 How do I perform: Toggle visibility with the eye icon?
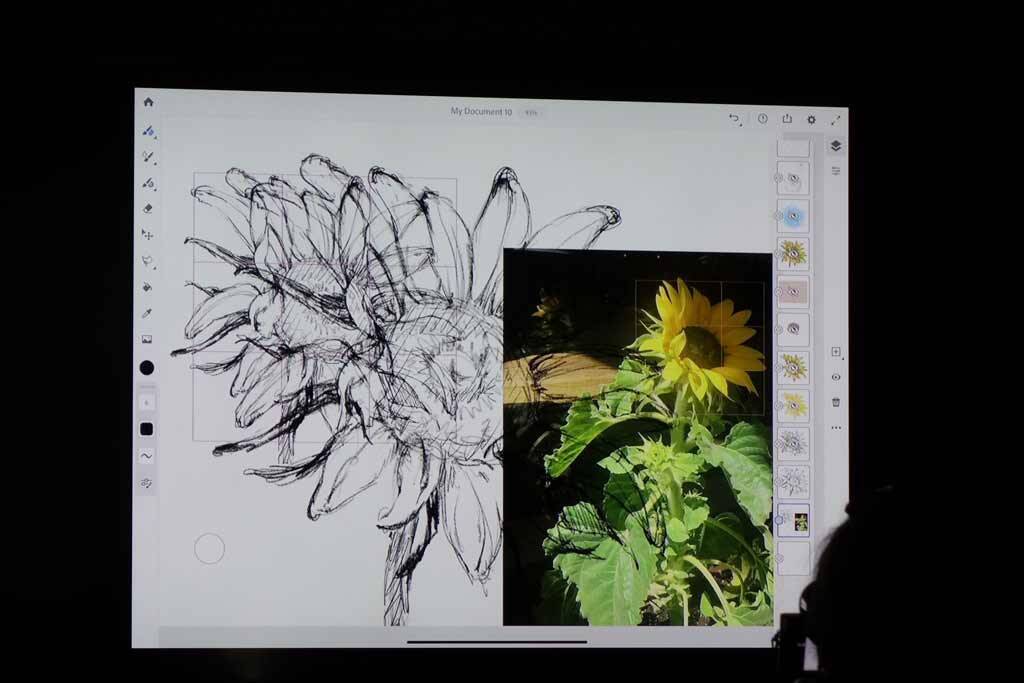coord(836,377)
